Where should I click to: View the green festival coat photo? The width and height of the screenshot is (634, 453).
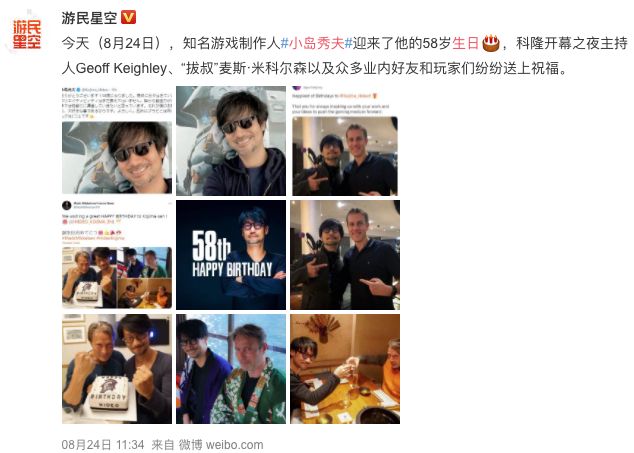[x=231, y=369]
